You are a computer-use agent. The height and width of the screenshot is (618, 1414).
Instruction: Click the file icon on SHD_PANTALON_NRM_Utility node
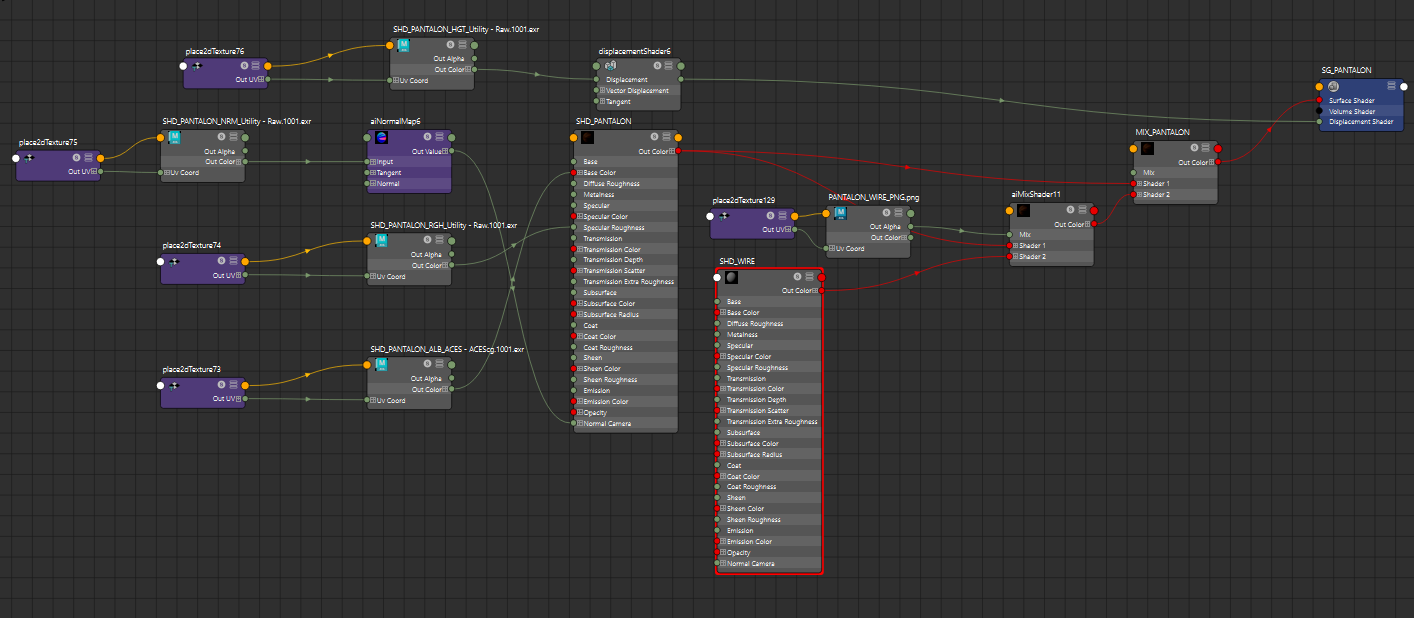click(174, 137)
